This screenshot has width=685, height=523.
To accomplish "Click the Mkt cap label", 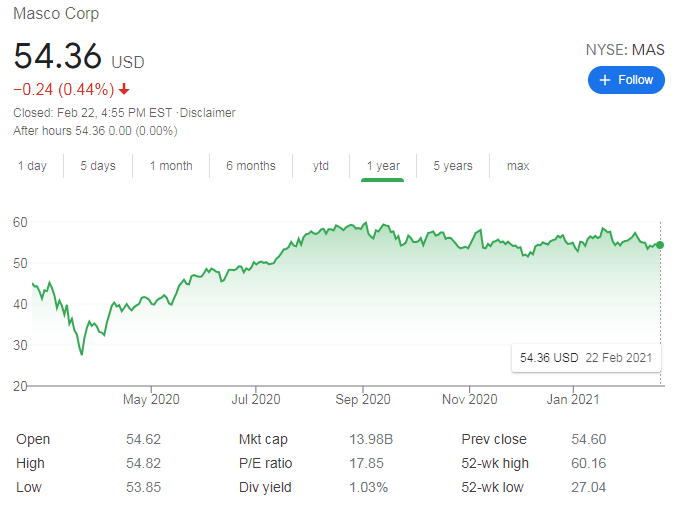I will (x=263, y=439).
